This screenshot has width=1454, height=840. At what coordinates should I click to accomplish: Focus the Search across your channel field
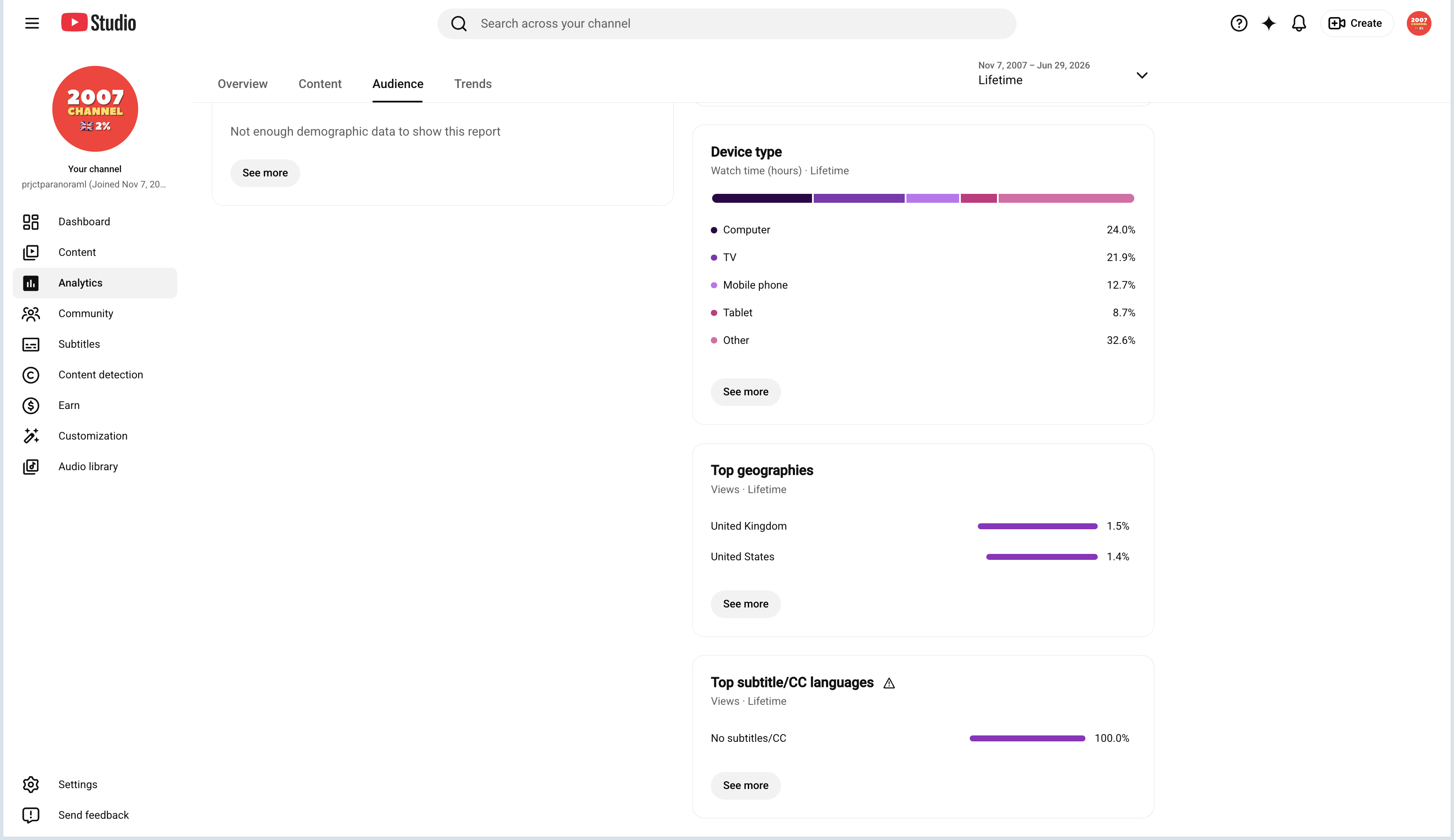(727, 23)
